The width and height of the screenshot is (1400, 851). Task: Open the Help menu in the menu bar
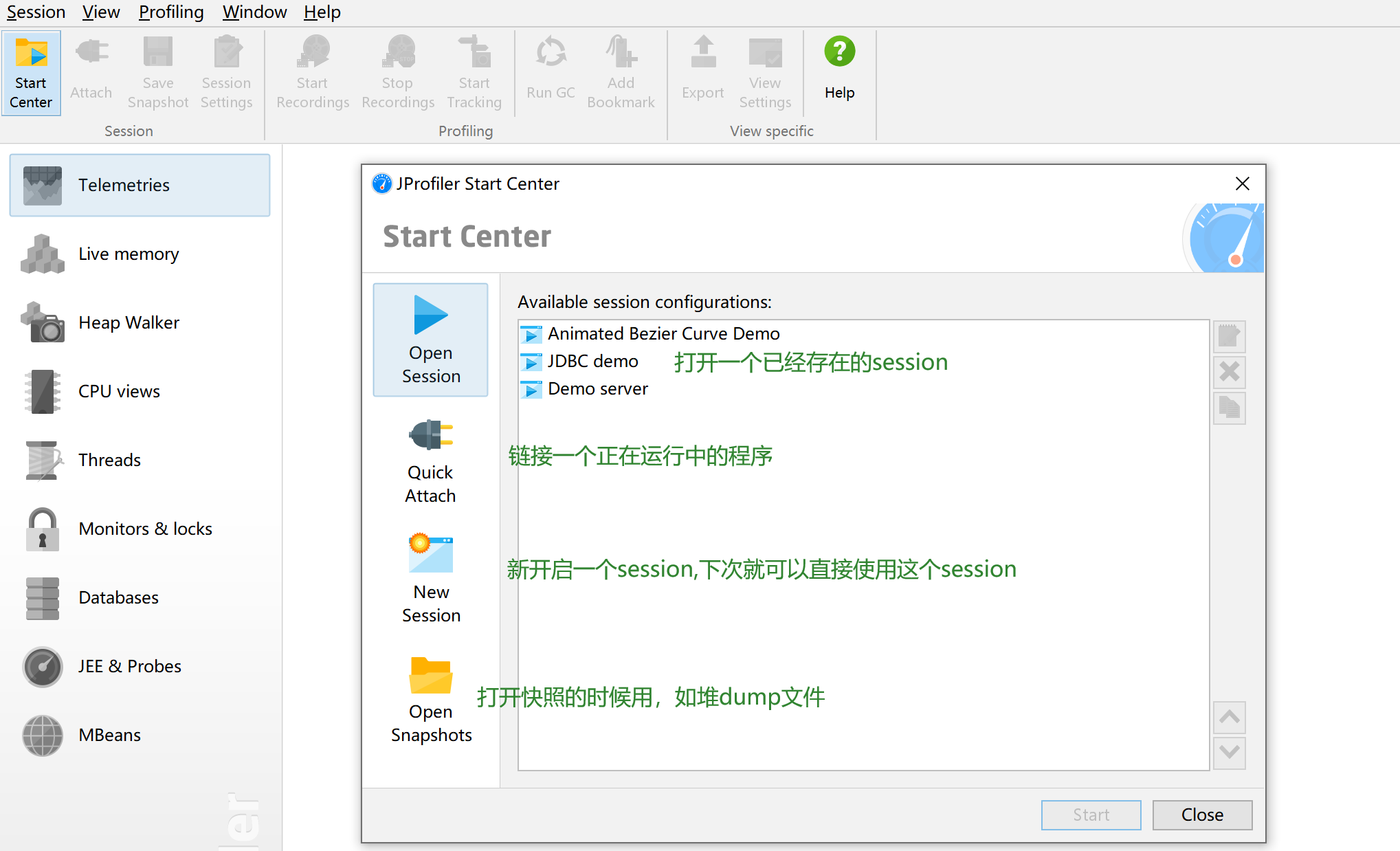pyautogui.click(x=322, y=12)
